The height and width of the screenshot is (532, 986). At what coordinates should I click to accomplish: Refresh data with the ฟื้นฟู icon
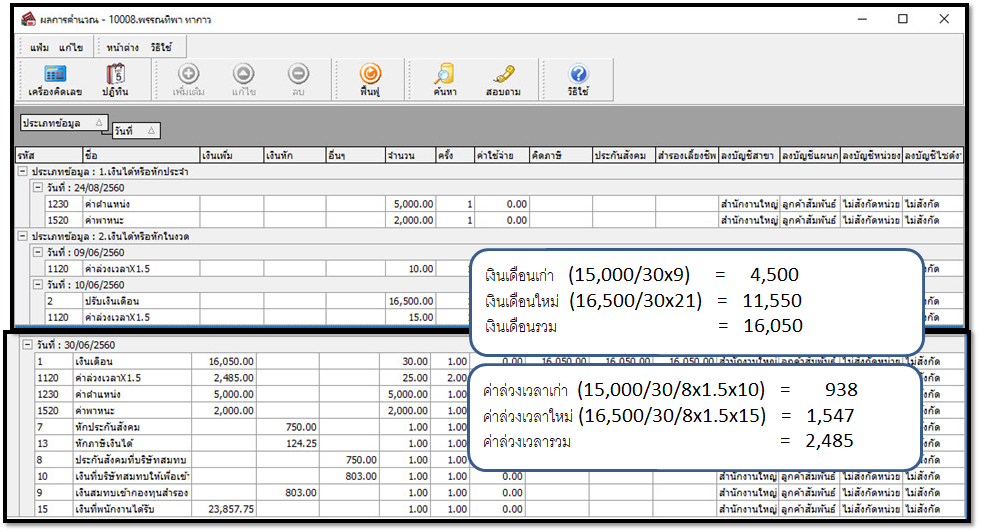(x=370, y=80)
